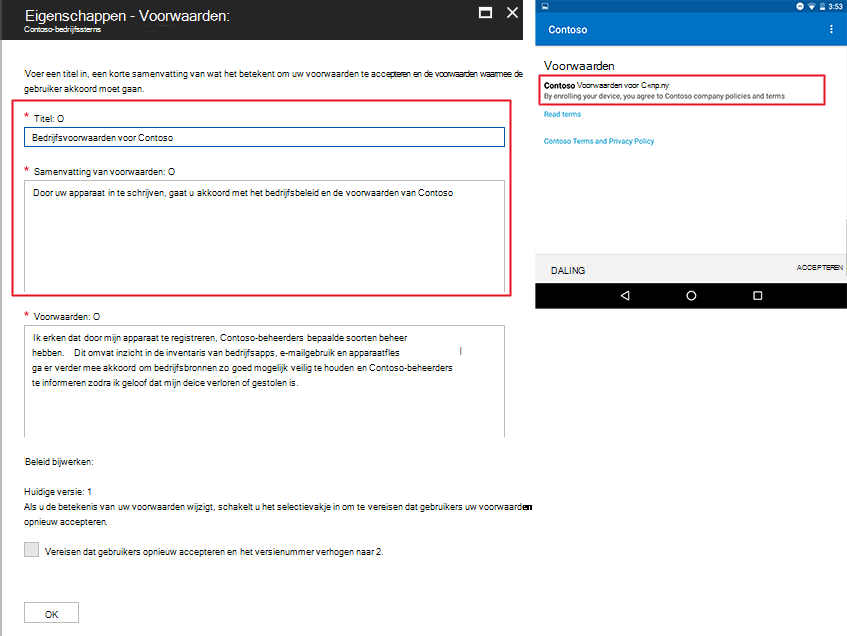
Task: Tap the ACCEPTEREN button on phone
Action: click(x=819, y=267)
